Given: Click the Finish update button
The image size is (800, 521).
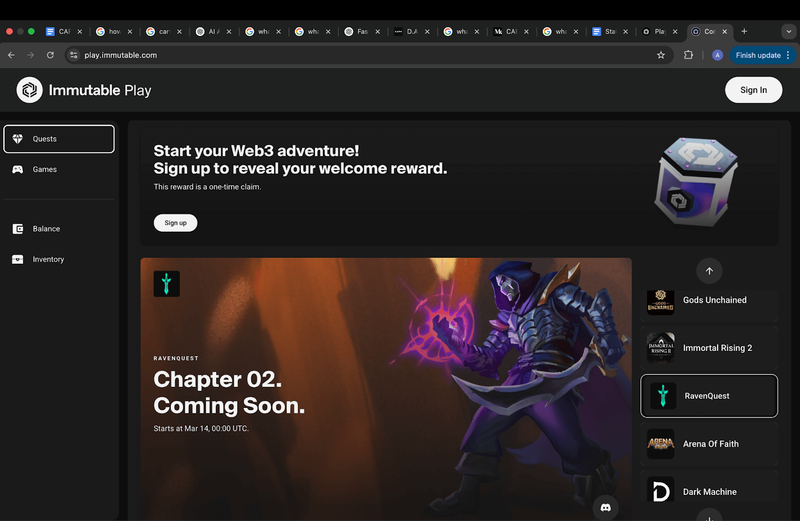Looking at the screenshot, I should 762,55.
